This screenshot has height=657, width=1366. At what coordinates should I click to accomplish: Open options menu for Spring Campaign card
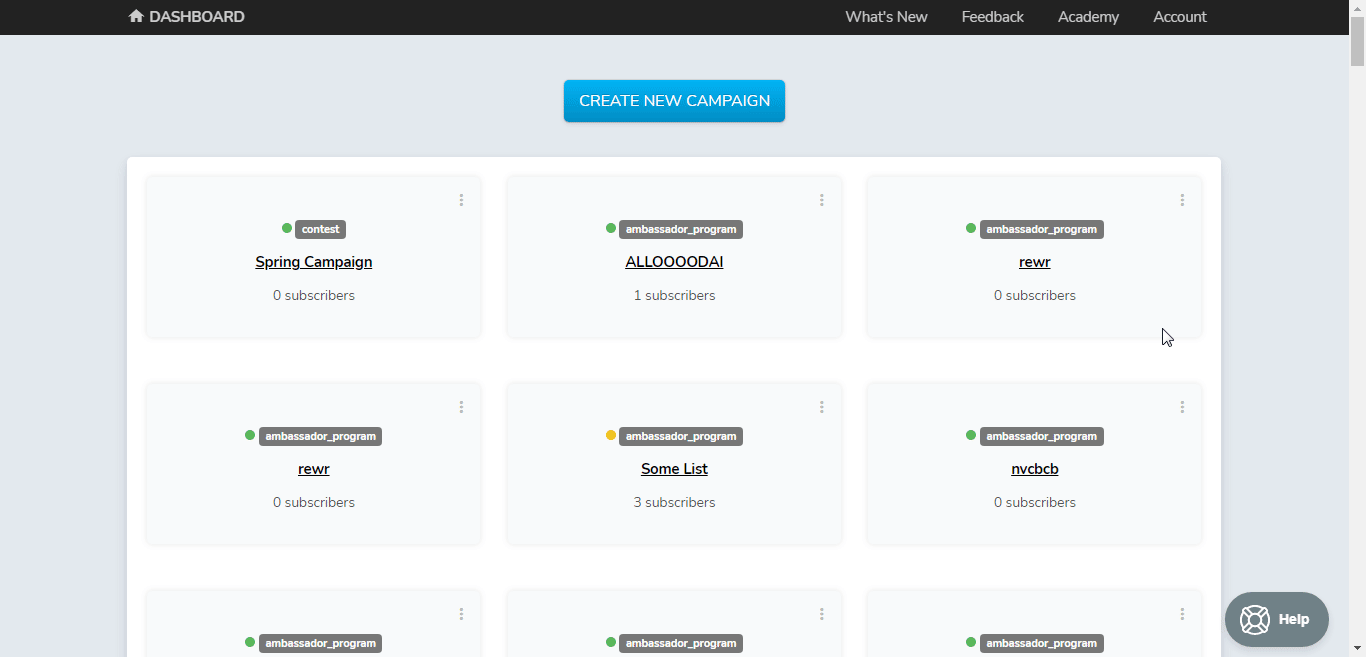(461, 200)
